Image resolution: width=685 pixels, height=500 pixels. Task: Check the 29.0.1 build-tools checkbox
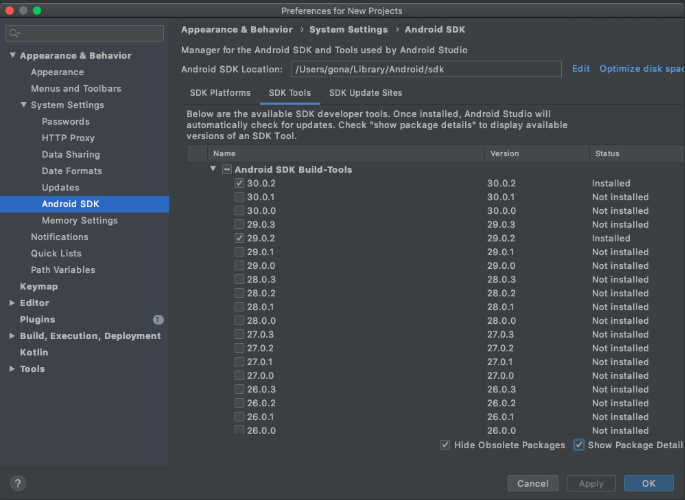click(239, 252)
